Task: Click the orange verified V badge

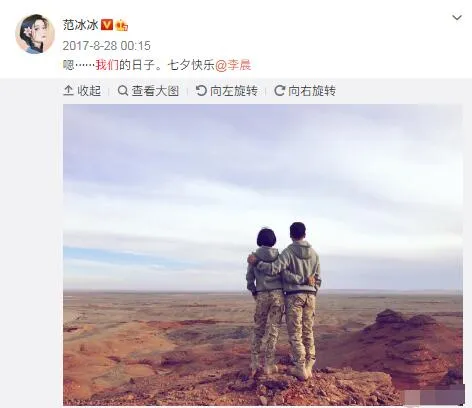Action: click(x=107, y=25)
